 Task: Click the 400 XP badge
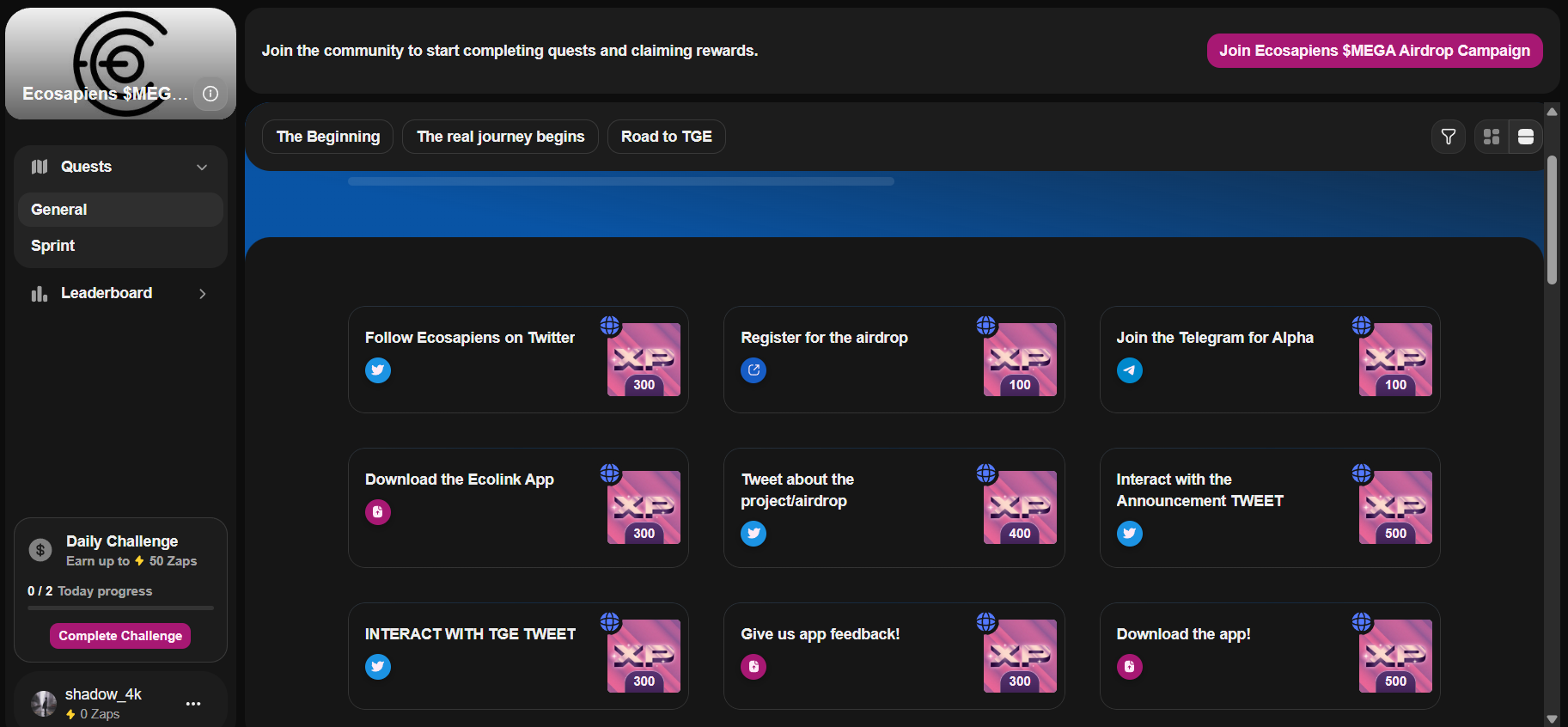coord(1020,507)
